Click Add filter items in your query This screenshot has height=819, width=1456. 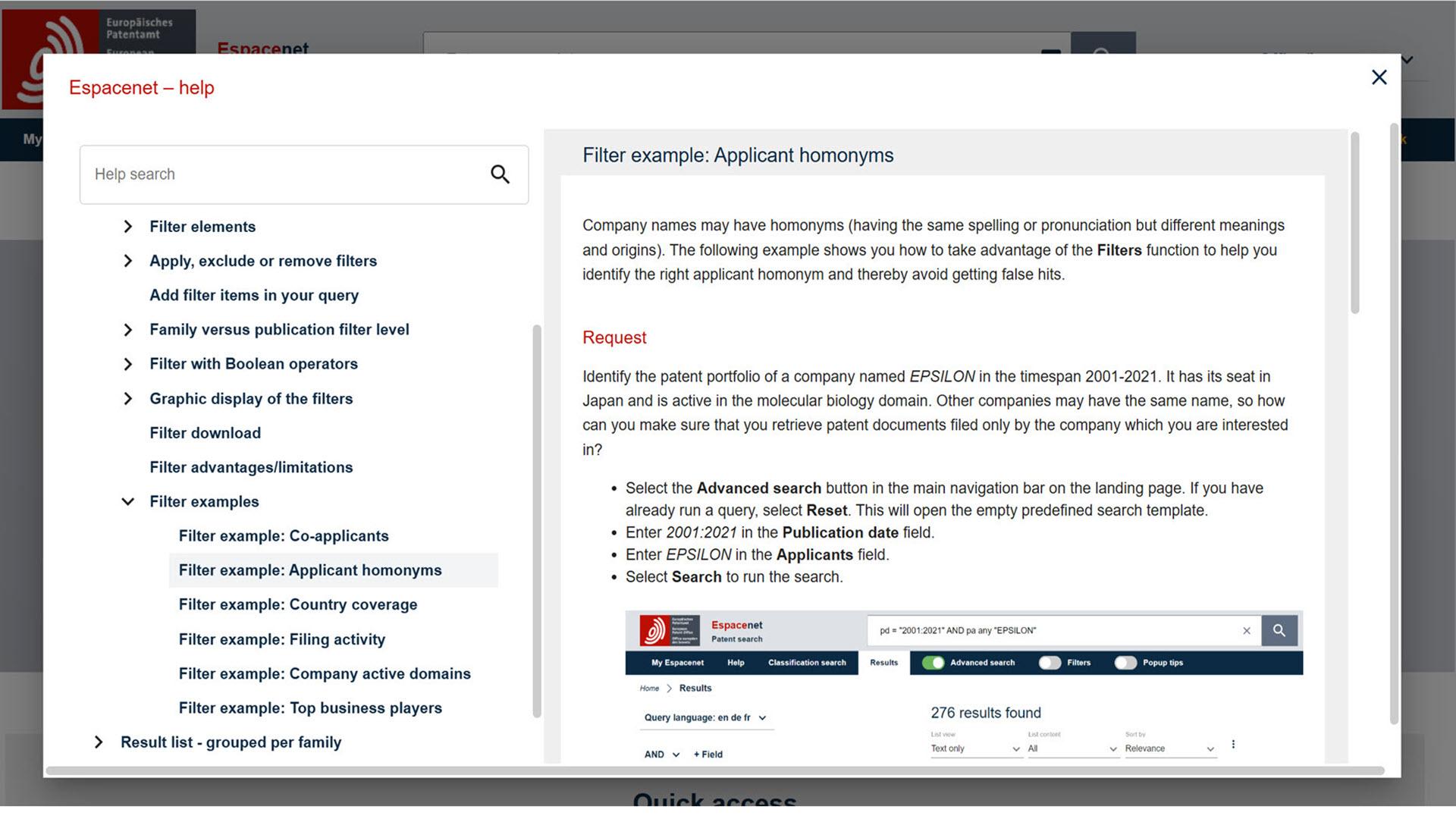coord(254,296)
